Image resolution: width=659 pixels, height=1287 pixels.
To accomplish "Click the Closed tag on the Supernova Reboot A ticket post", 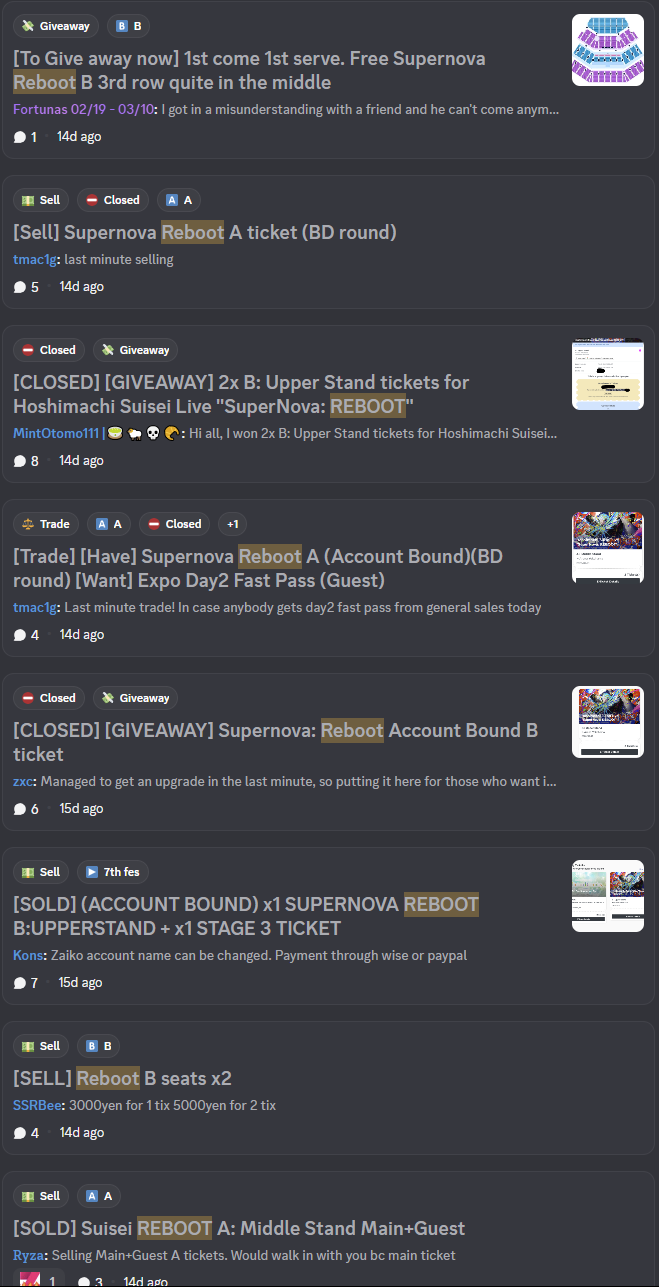I will (112, 200).
